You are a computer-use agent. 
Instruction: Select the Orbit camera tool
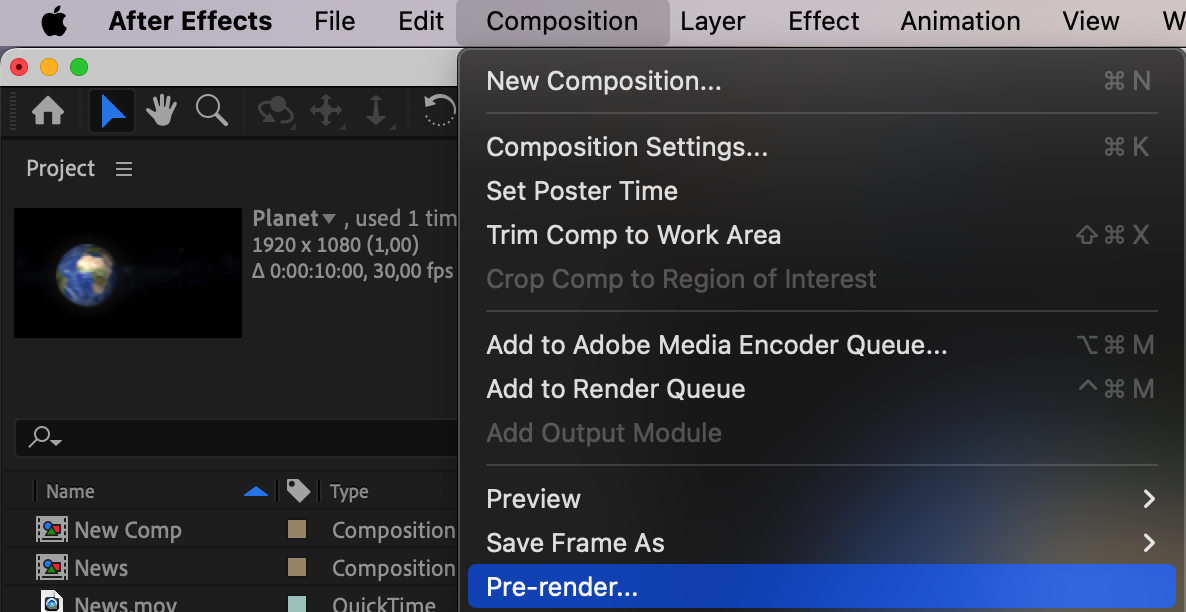coord(275,111)
